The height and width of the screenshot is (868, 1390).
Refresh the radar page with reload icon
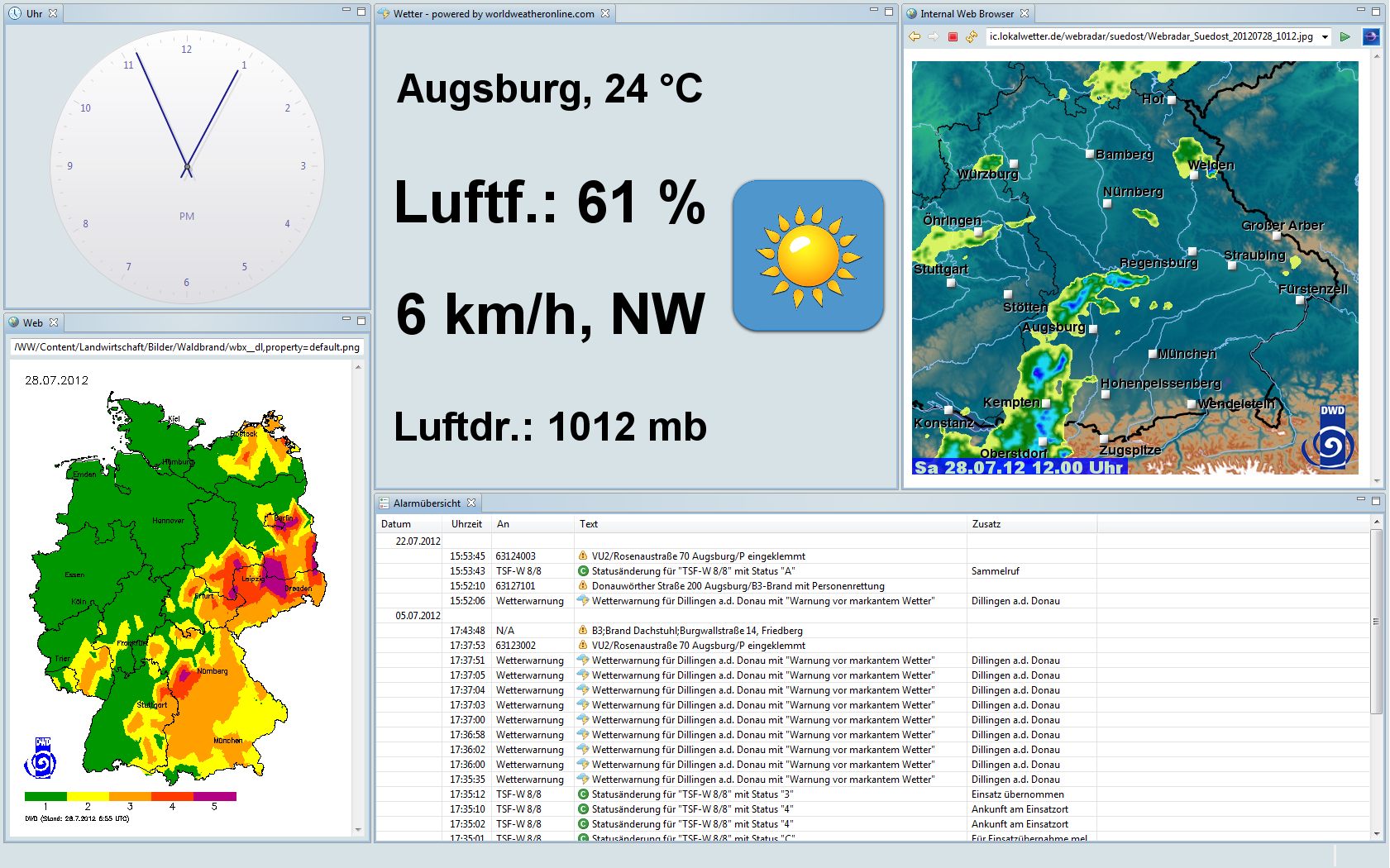(972, 36)
